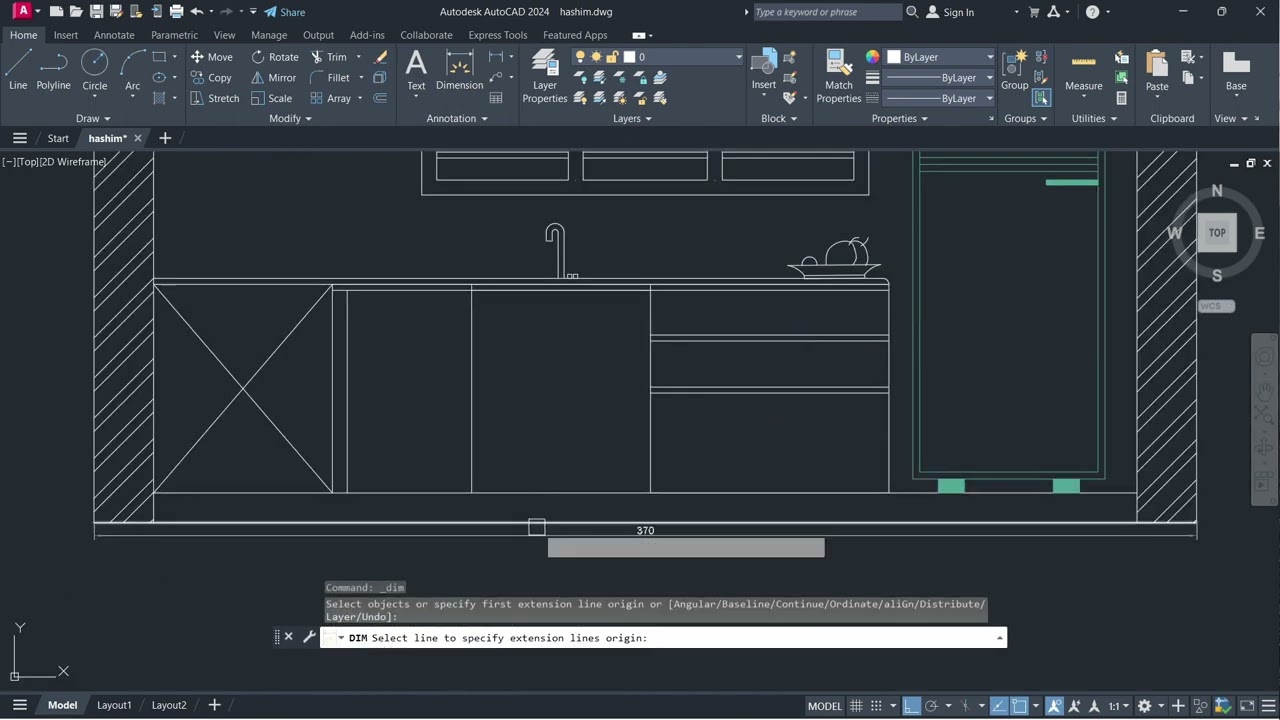Open the Quick Calculator icon
The image size is (1280, 720).
tap(1121, 99)
